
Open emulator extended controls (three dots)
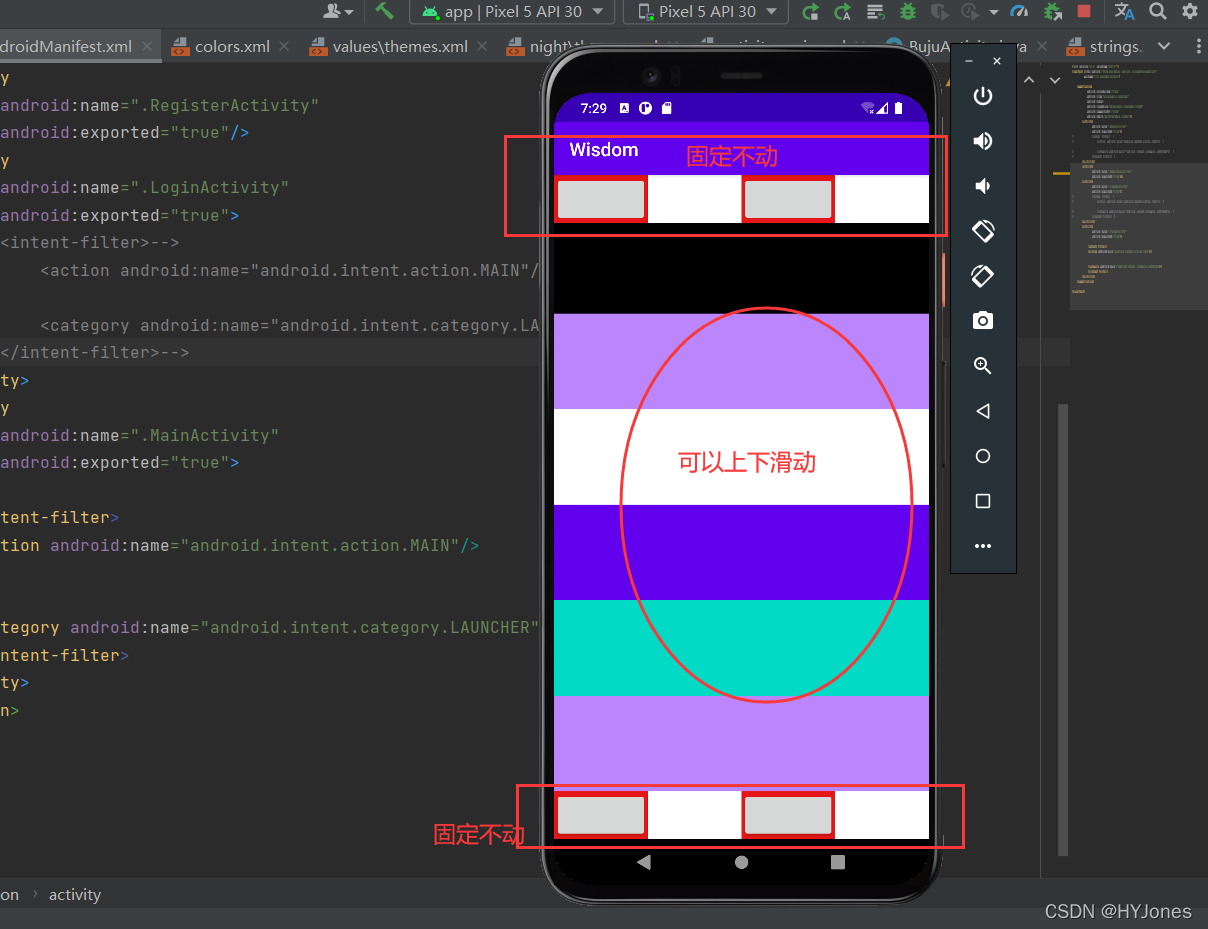click(983, 546)
